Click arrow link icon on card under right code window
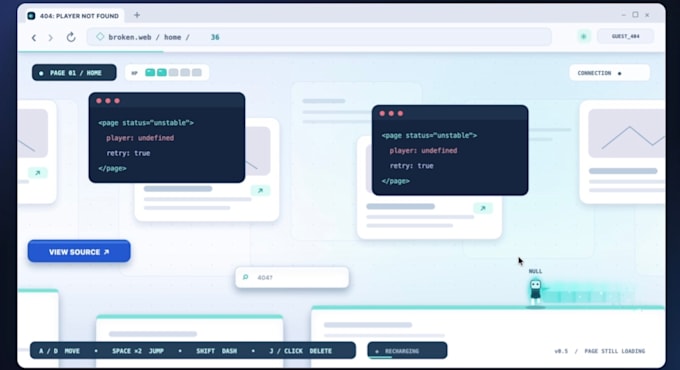680x370 pixels. tap(483, 208)
